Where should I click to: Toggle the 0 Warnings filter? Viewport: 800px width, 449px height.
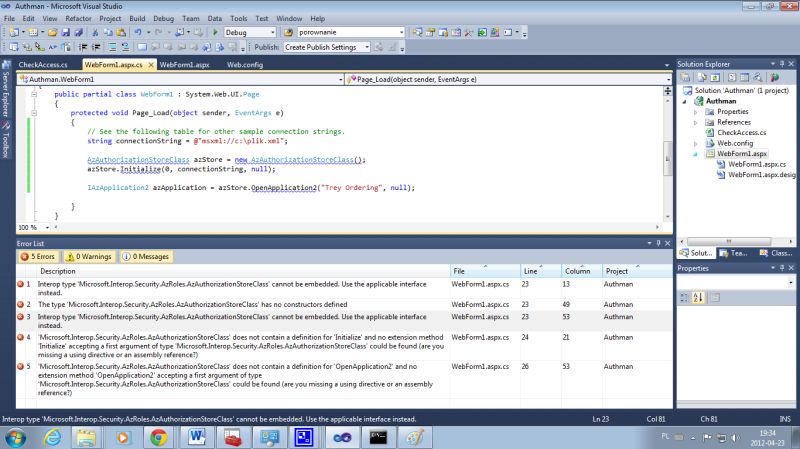pos(89,257)
